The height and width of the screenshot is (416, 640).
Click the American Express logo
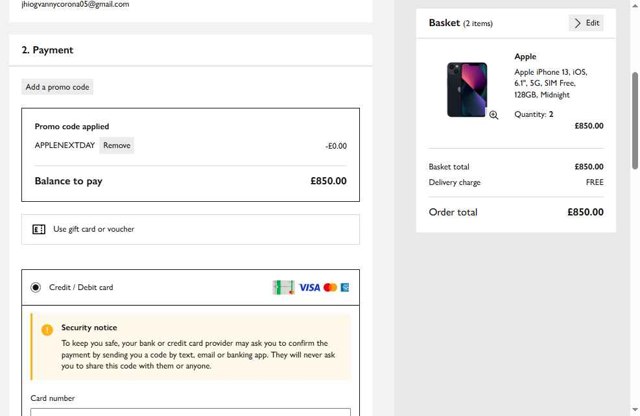click(345, 287)
